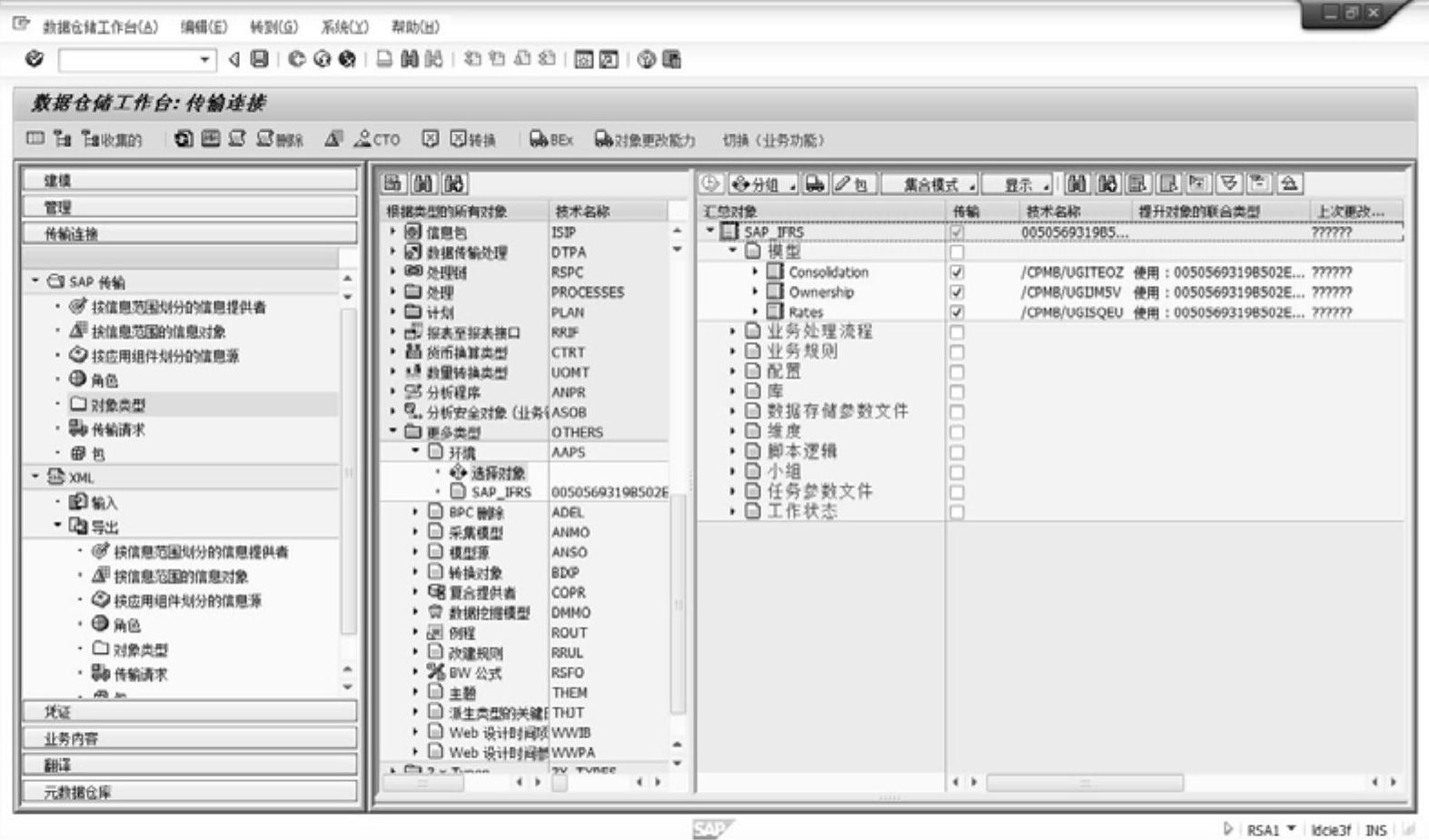Toggle transport checkbox for 模型 folder

(x=957, y=252)
